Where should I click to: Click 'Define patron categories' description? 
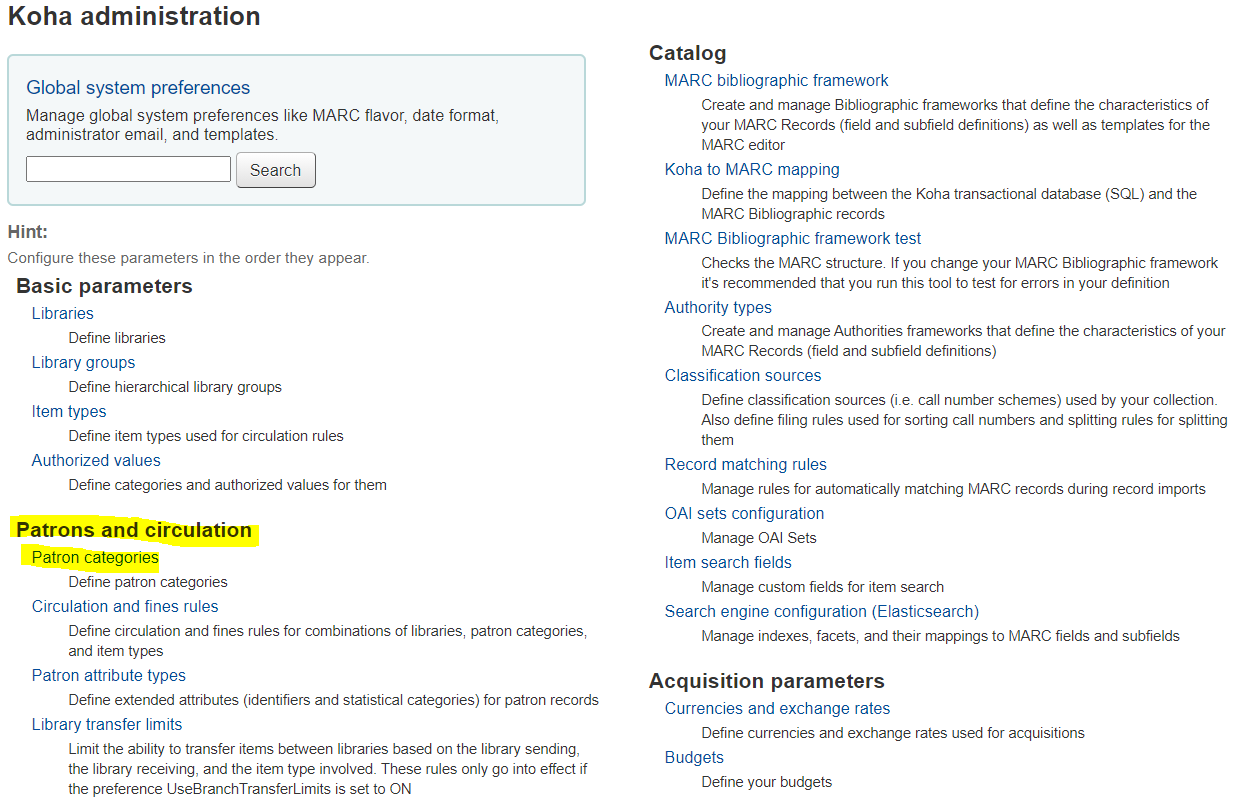148,582
